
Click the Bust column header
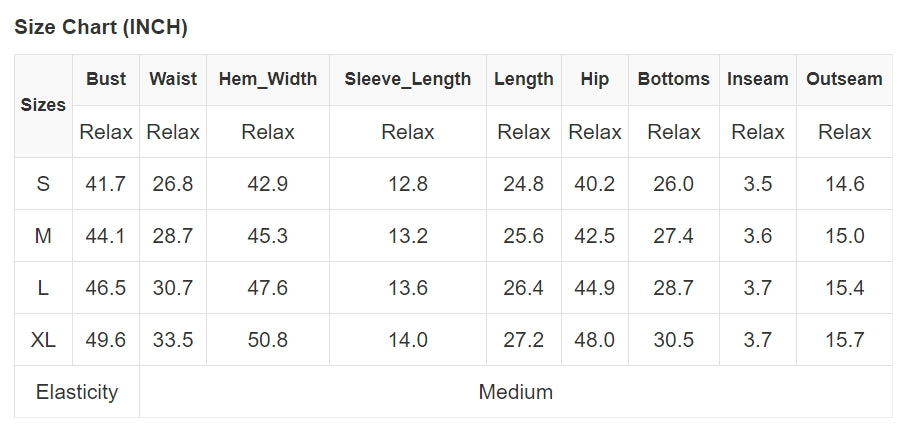[x=106, y=79]
